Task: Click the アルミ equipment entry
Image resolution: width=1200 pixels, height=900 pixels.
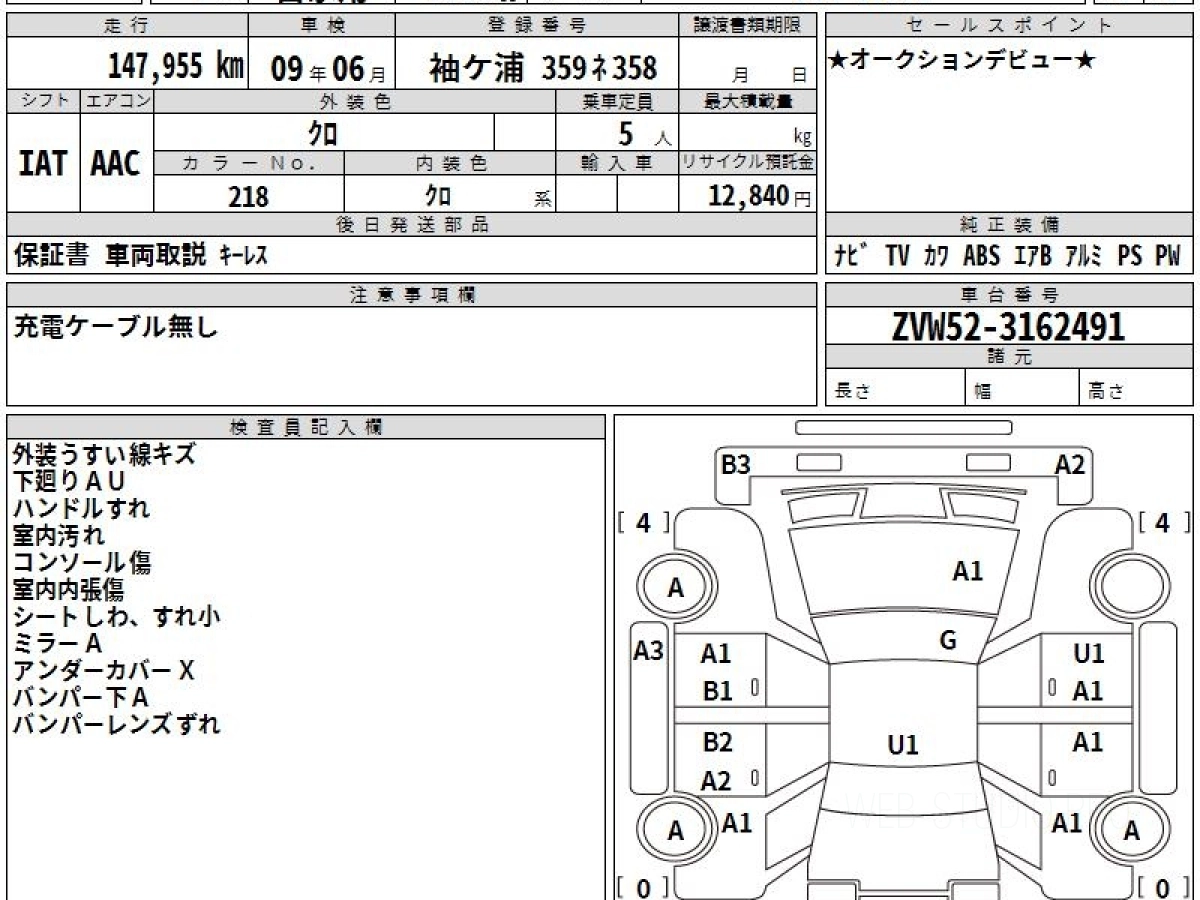Action: point(1084,256)
